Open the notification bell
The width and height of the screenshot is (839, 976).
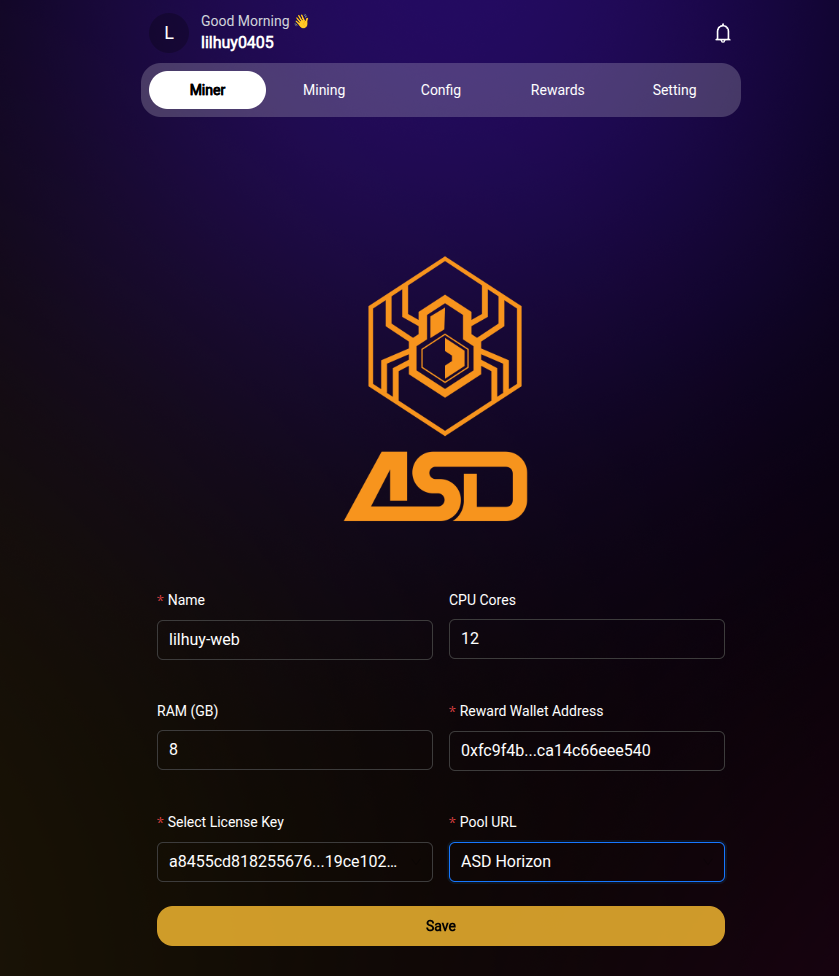(723, 32)
